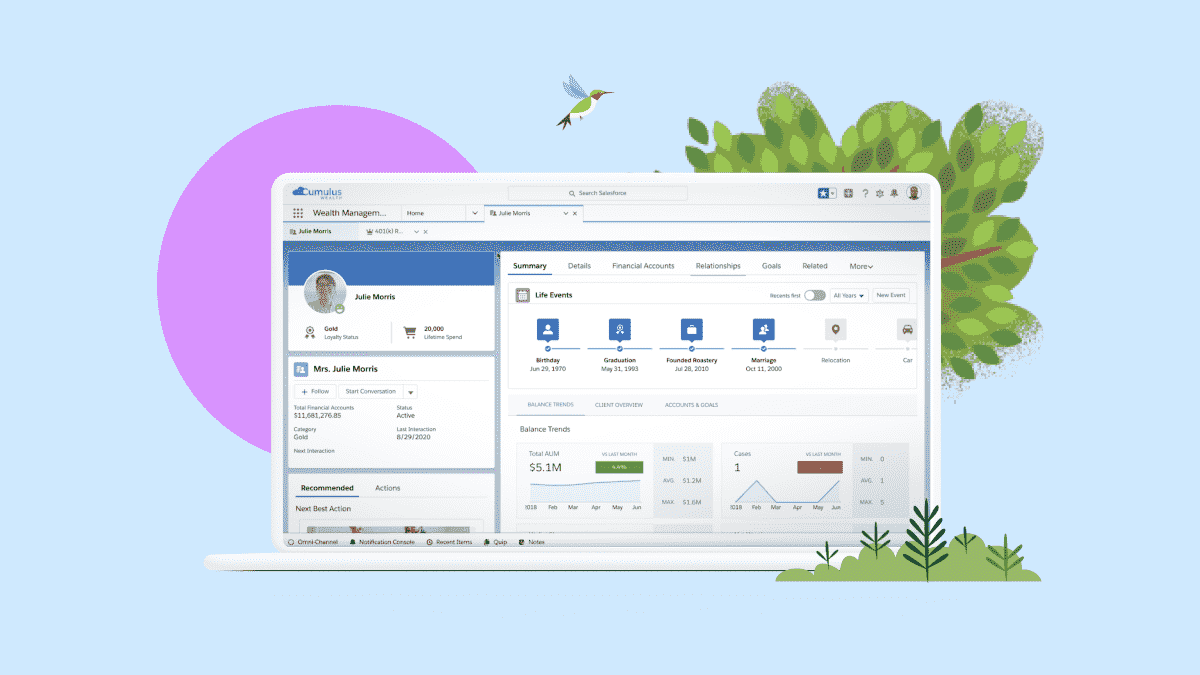This screenshot has height=675, width=1200.
Task: Toggle the Recents first switch
Action: (x=814, y=295)
